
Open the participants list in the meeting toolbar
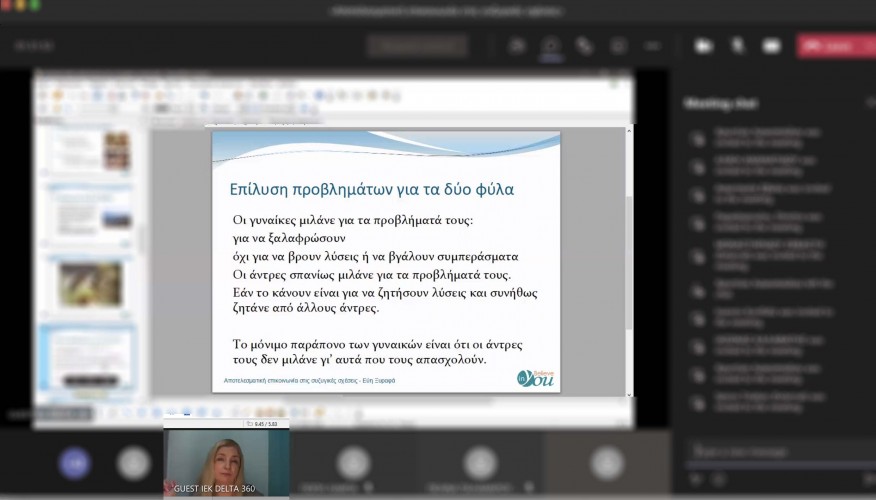click(x=518, y=46)
